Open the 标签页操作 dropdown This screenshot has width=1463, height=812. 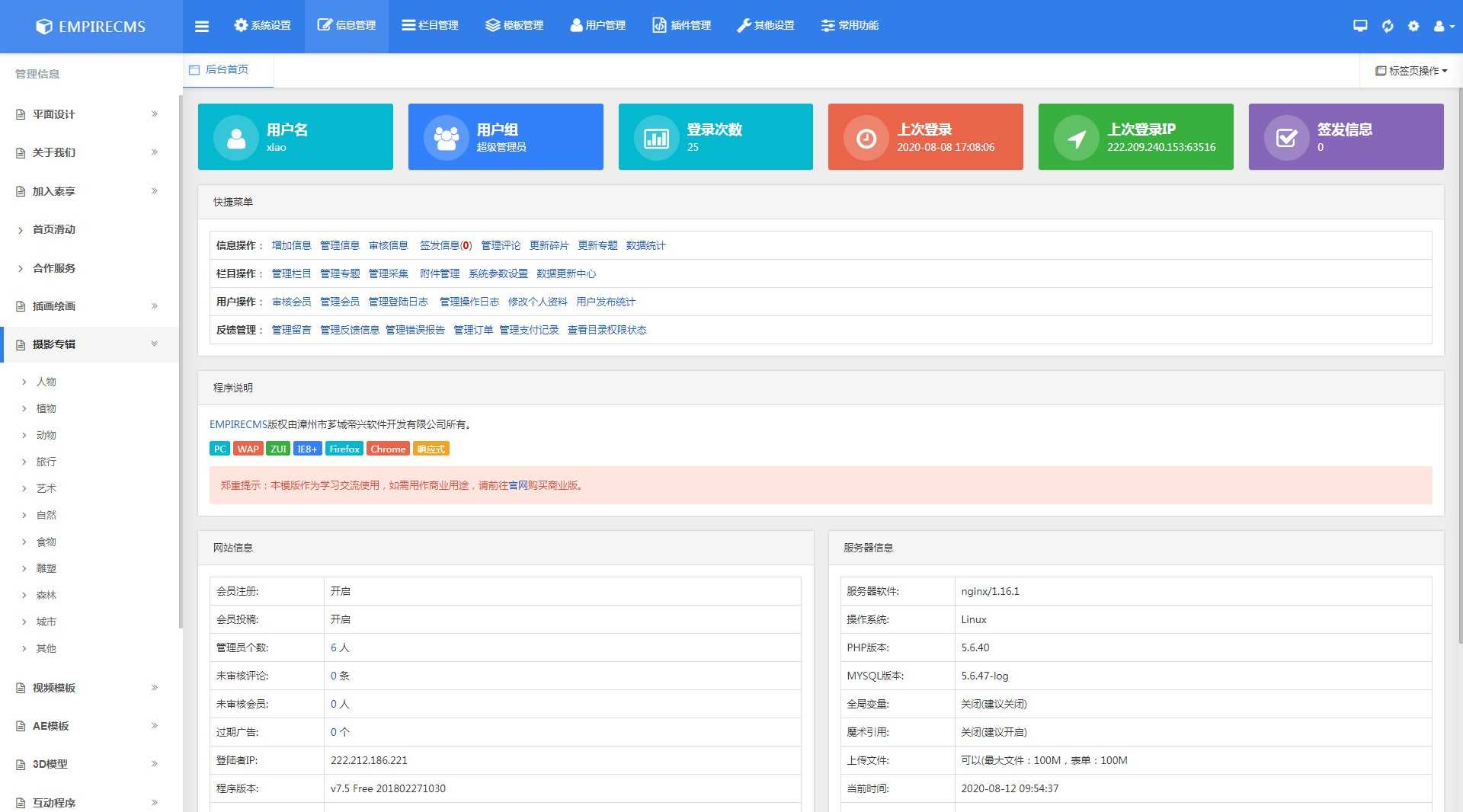tap(1411, 71)
